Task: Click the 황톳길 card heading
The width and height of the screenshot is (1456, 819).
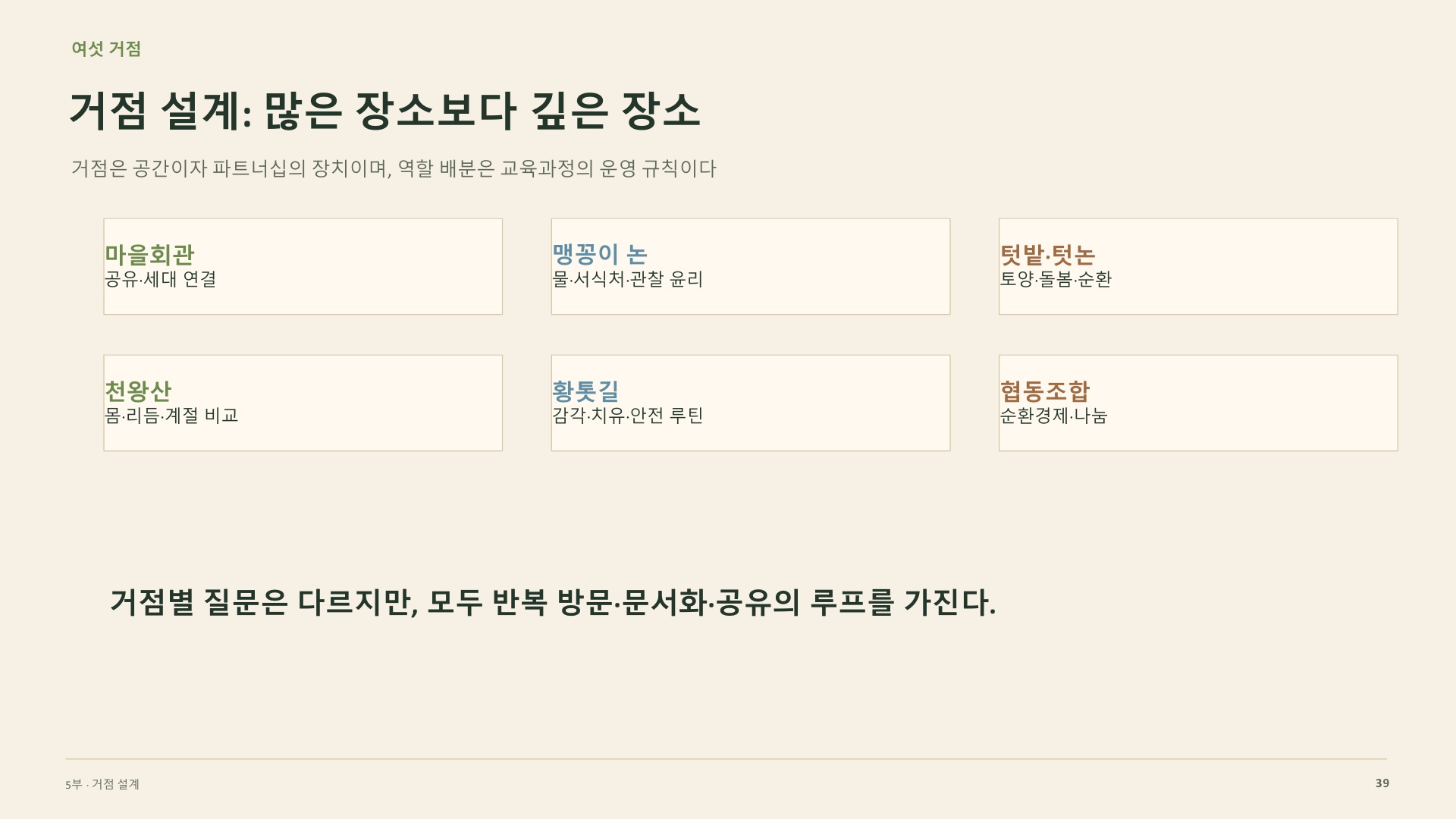Action: pos(585,391)
